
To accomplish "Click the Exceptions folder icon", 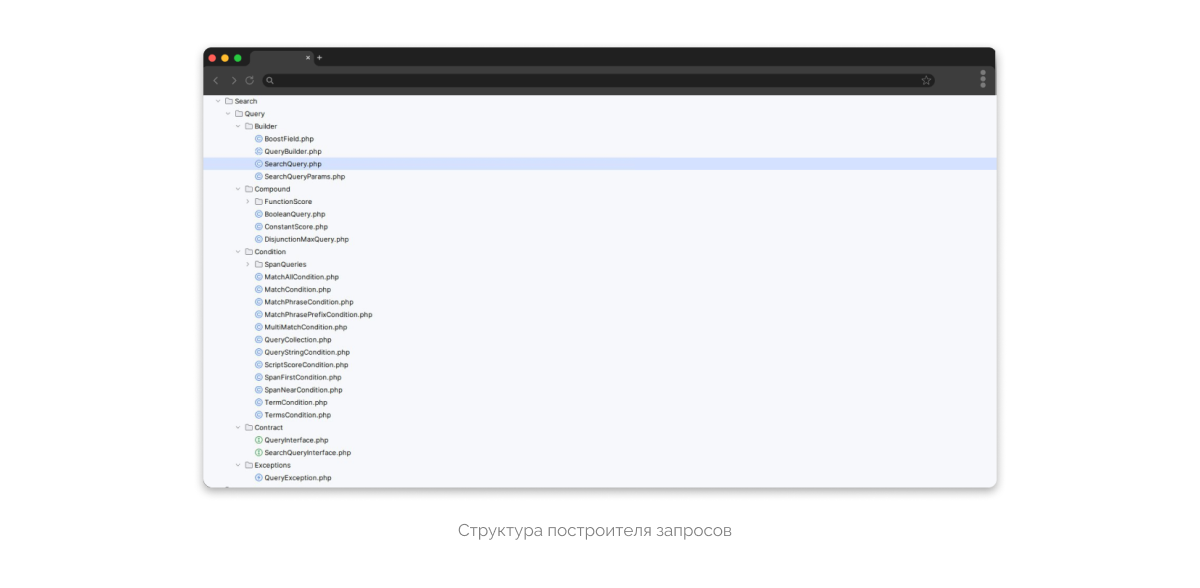I will tap(249, 465).
